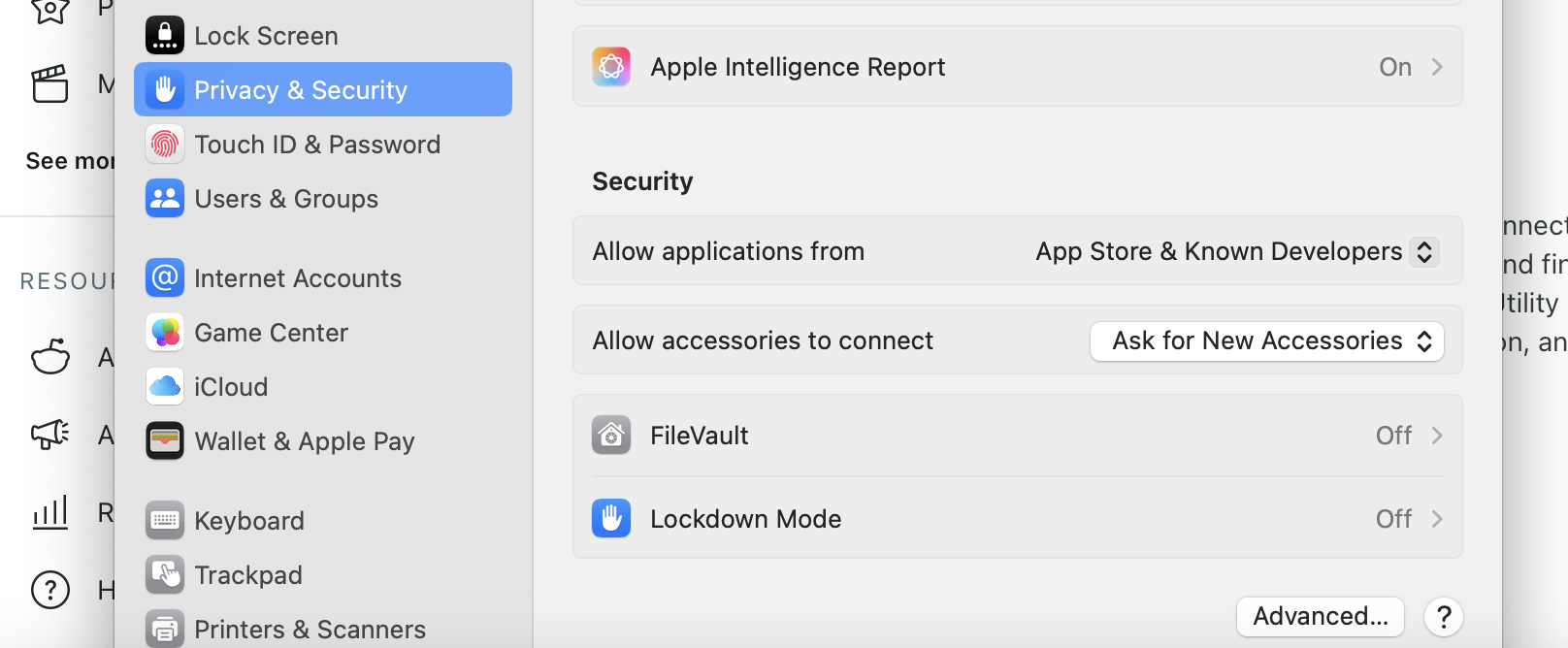Click the Lock Screen sidebar icon

tap(165, 36)
